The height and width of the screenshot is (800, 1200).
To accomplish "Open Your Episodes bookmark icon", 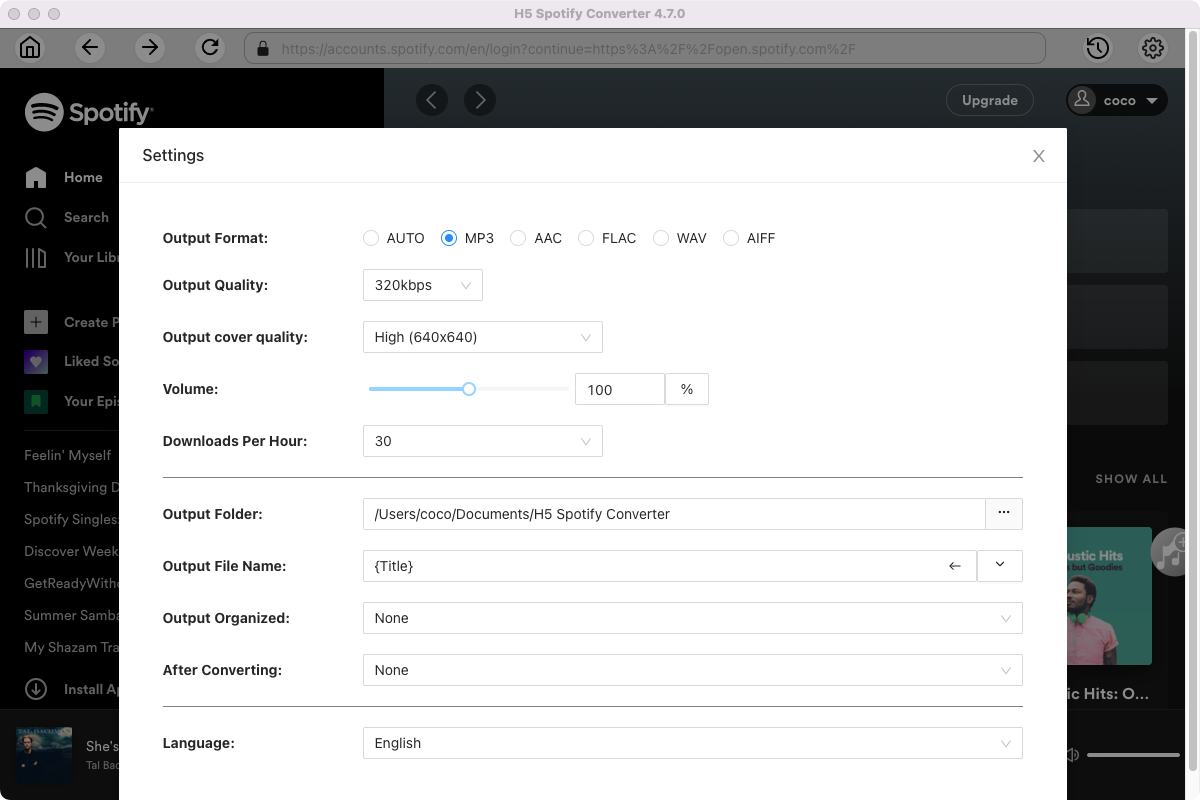I will coord(36,402).
